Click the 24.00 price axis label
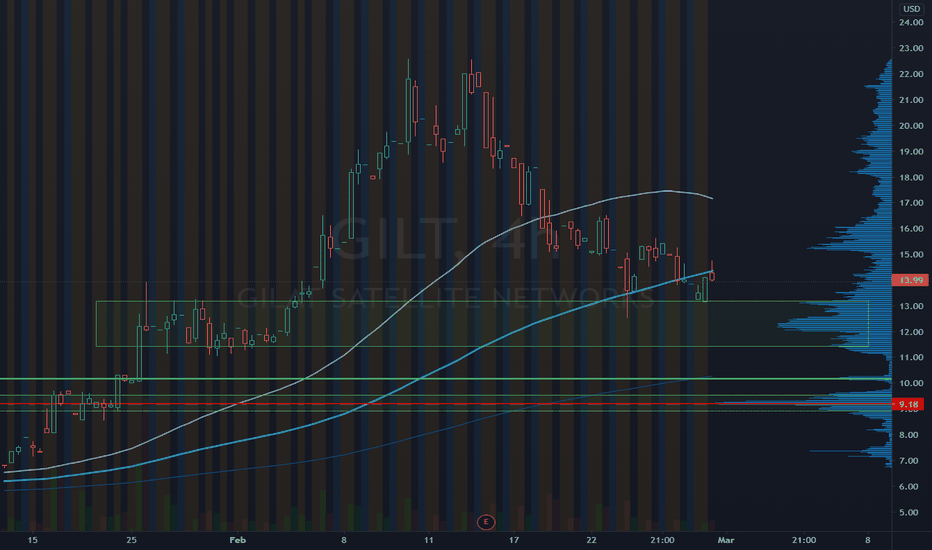This screenshot has width=932, height=550. [911, 23]
